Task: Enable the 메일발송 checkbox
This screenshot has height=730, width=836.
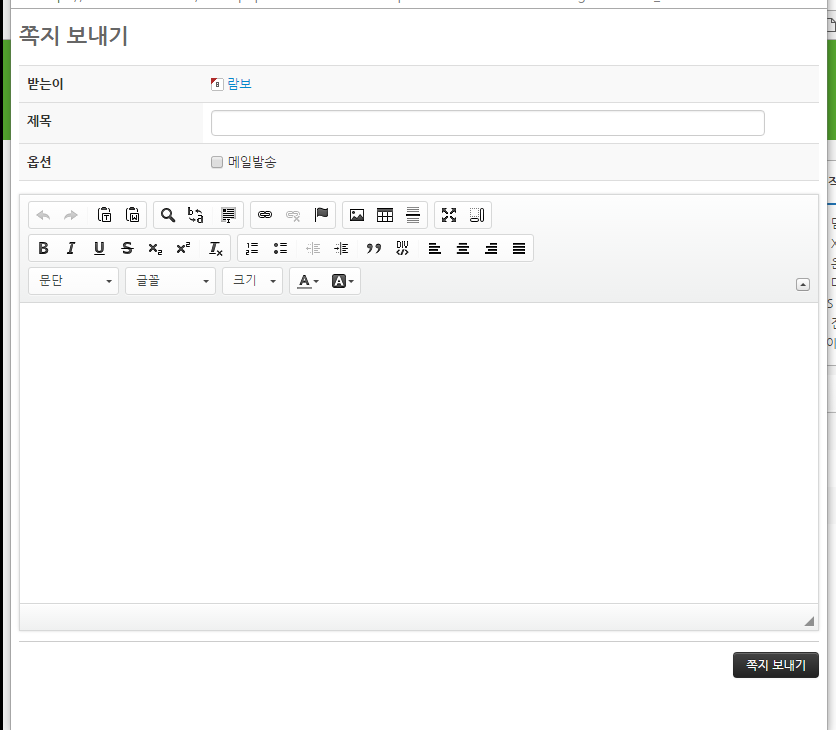Action: click(x=216, y=162)
